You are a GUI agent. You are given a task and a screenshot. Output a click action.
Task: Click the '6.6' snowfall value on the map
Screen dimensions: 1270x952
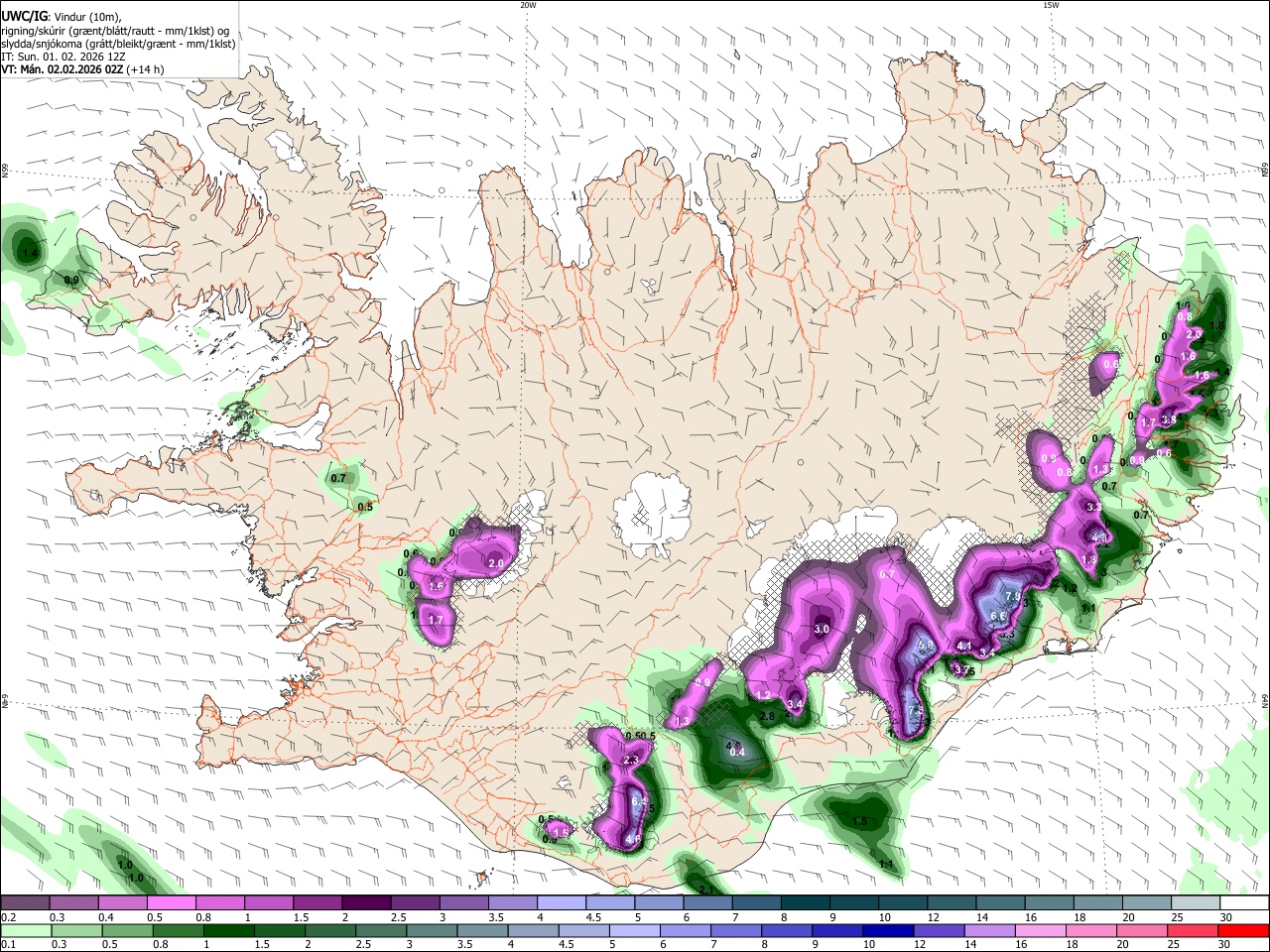pos(998,616)
